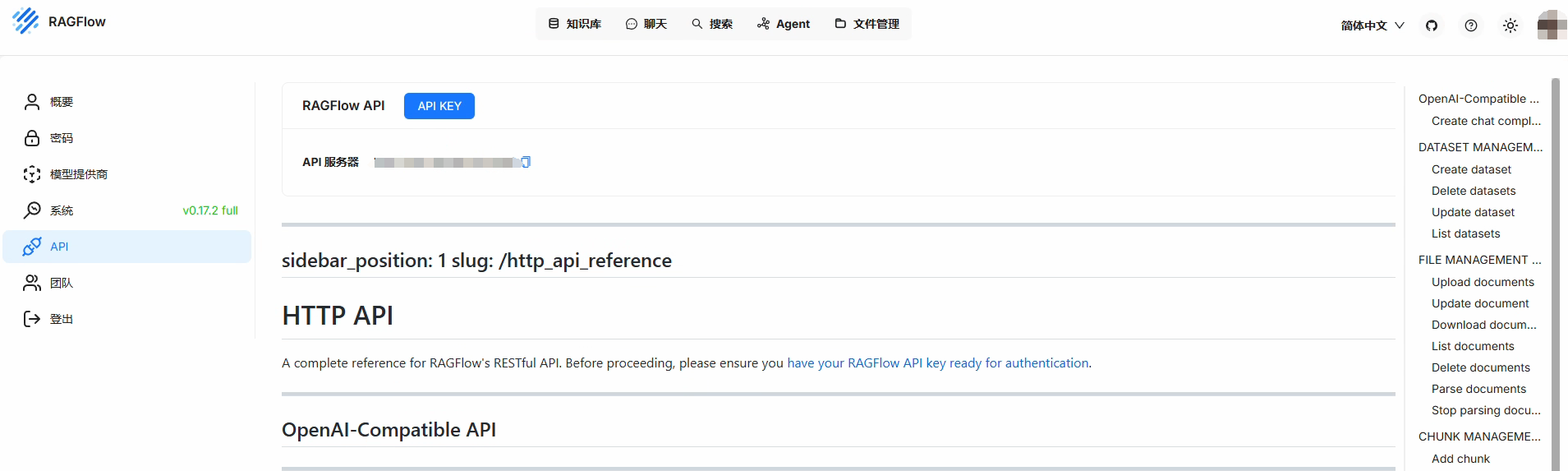Click the HTTP API heading
This screenshot has height=471, width=1568.
pos(338,316)
